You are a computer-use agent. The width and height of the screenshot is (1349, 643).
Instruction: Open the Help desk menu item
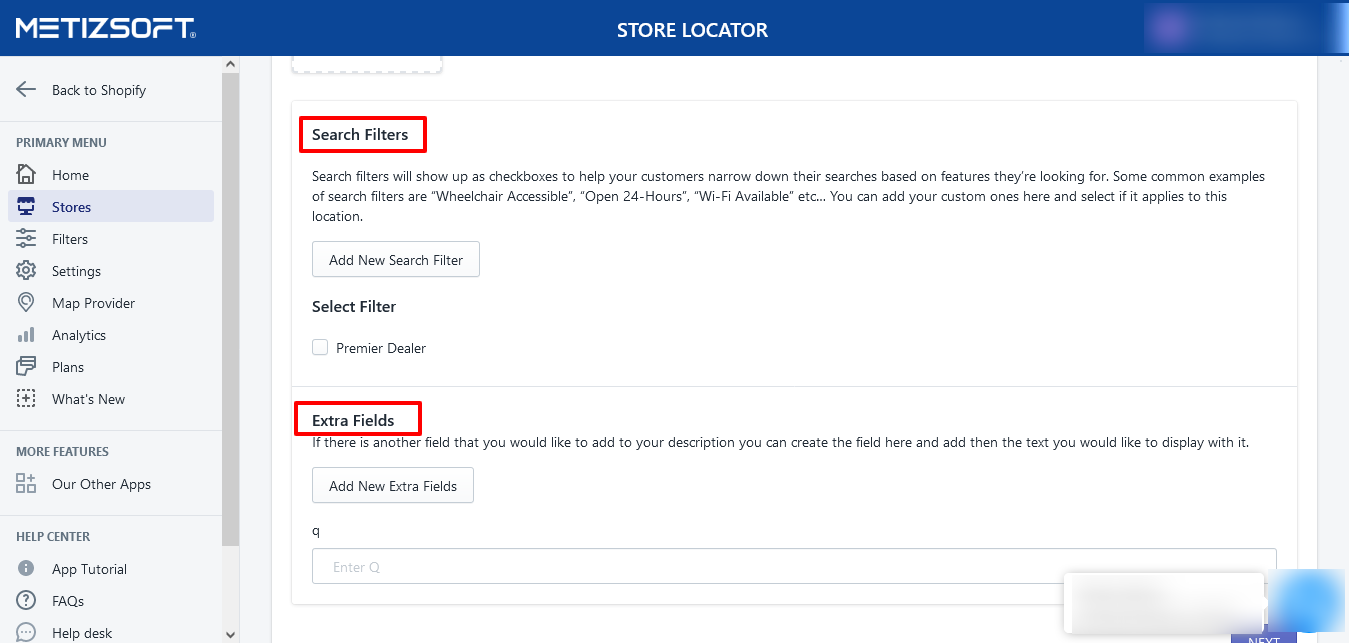82,632
